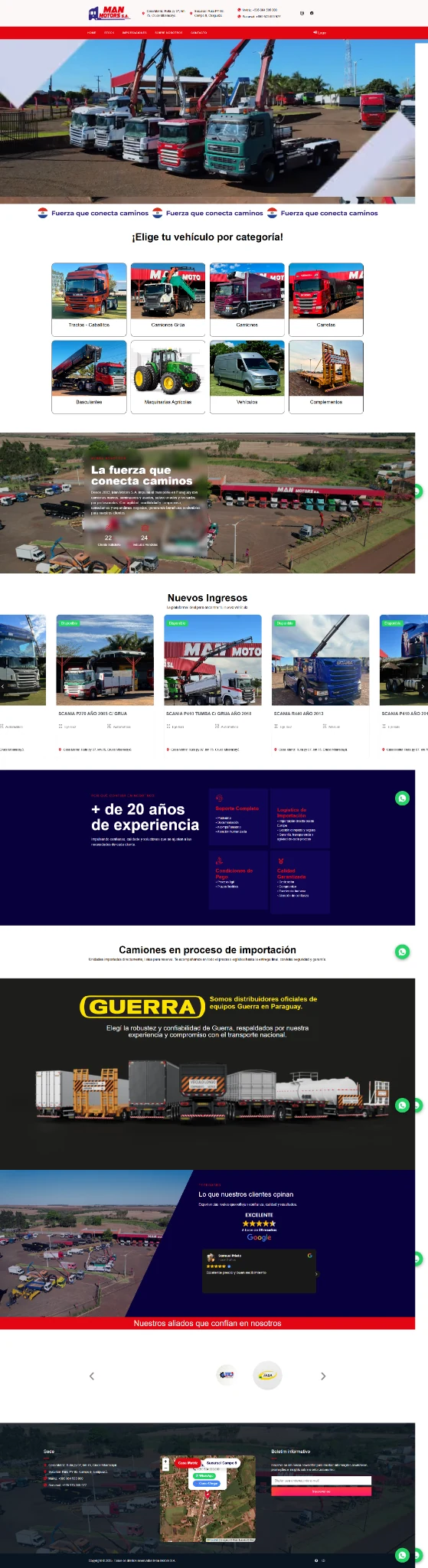The height and width of the screenshot is (1568, 428).
Task: View the SCANIA R440 truck photo
Action: [321, 659]
